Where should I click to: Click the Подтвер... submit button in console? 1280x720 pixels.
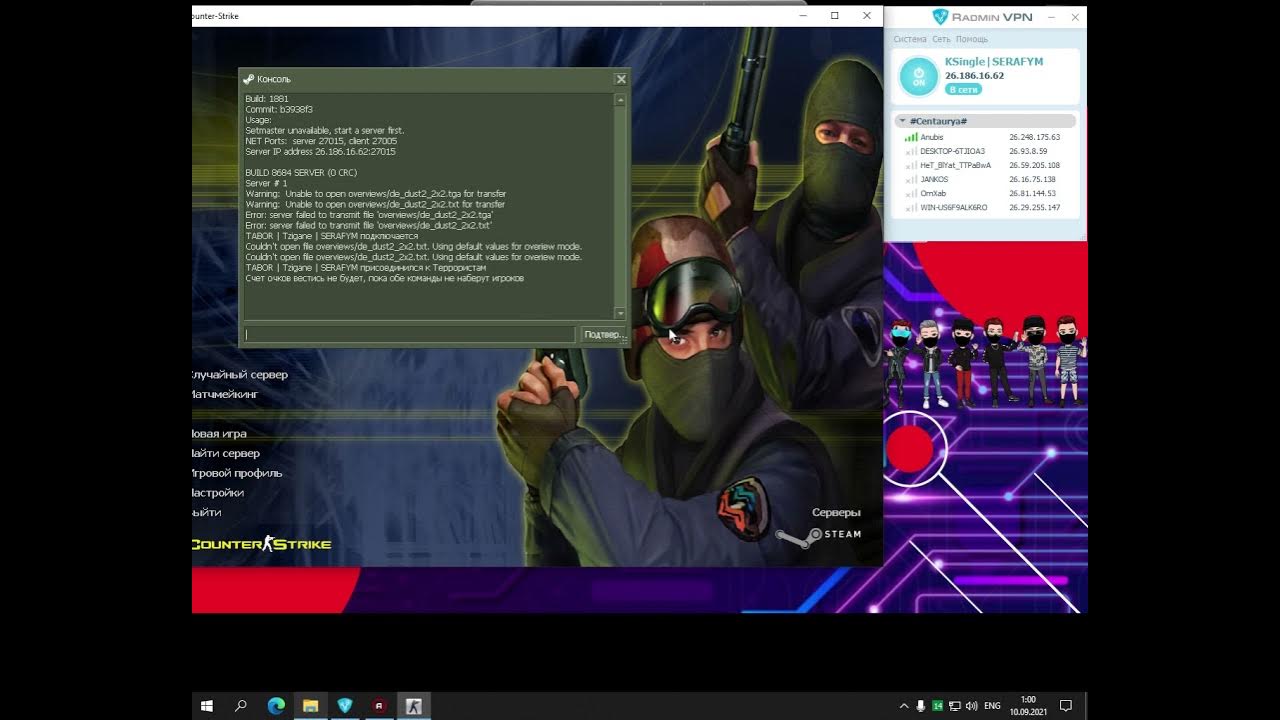pos(603,335)
